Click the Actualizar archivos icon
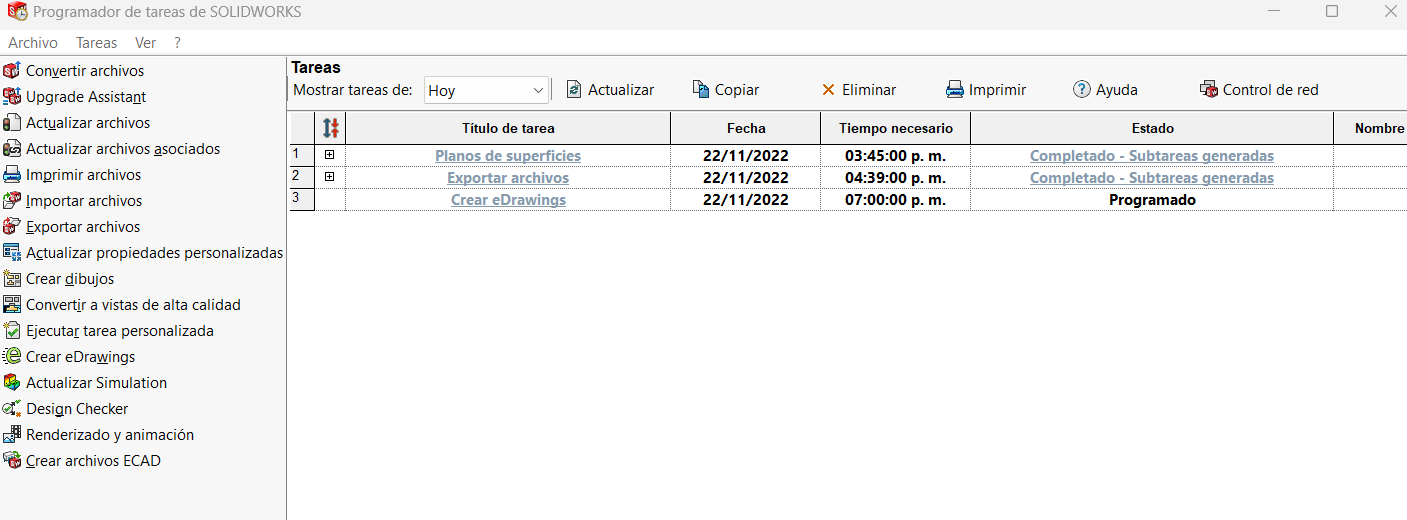1407x520 pixels. coord(12,123)
